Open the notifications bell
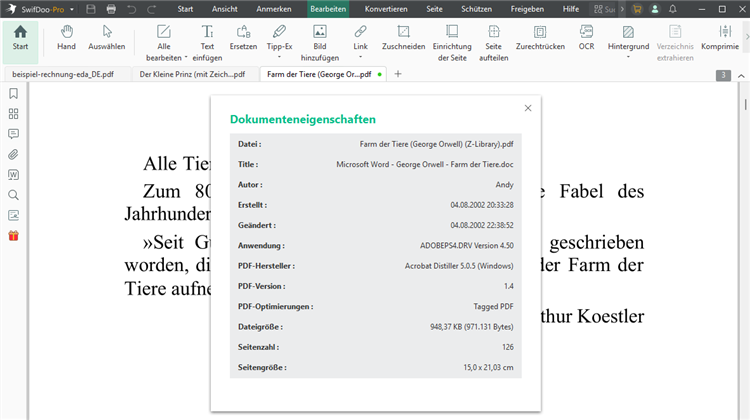The image size is (750, 420). point(673,9)
